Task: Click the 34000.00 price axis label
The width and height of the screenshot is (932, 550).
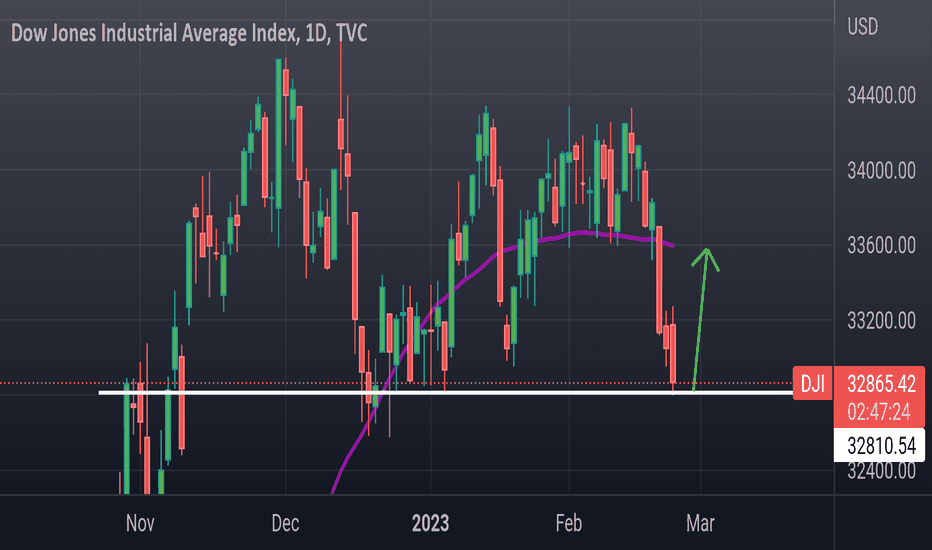Action: 881,171
